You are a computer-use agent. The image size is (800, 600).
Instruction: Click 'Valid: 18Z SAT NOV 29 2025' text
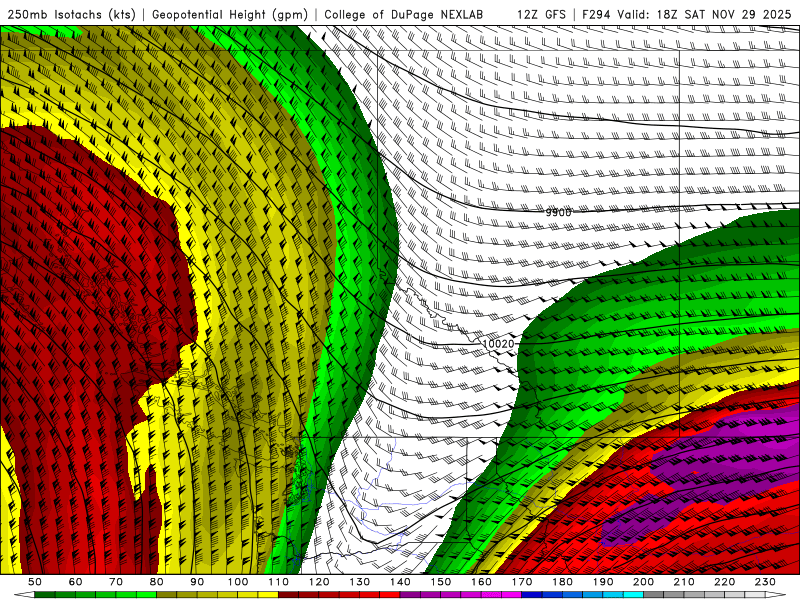[705, 14]
